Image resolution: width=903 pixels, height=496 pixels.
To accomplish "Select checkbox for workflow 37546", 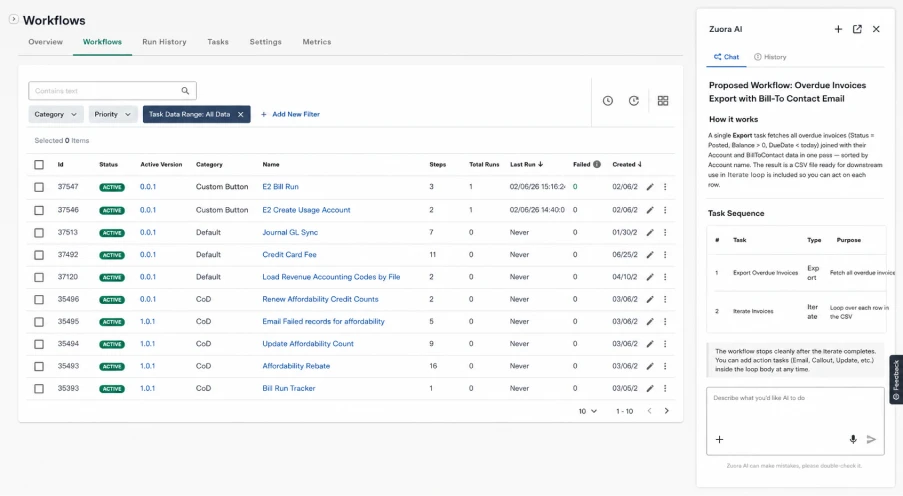I will point(39,210).
